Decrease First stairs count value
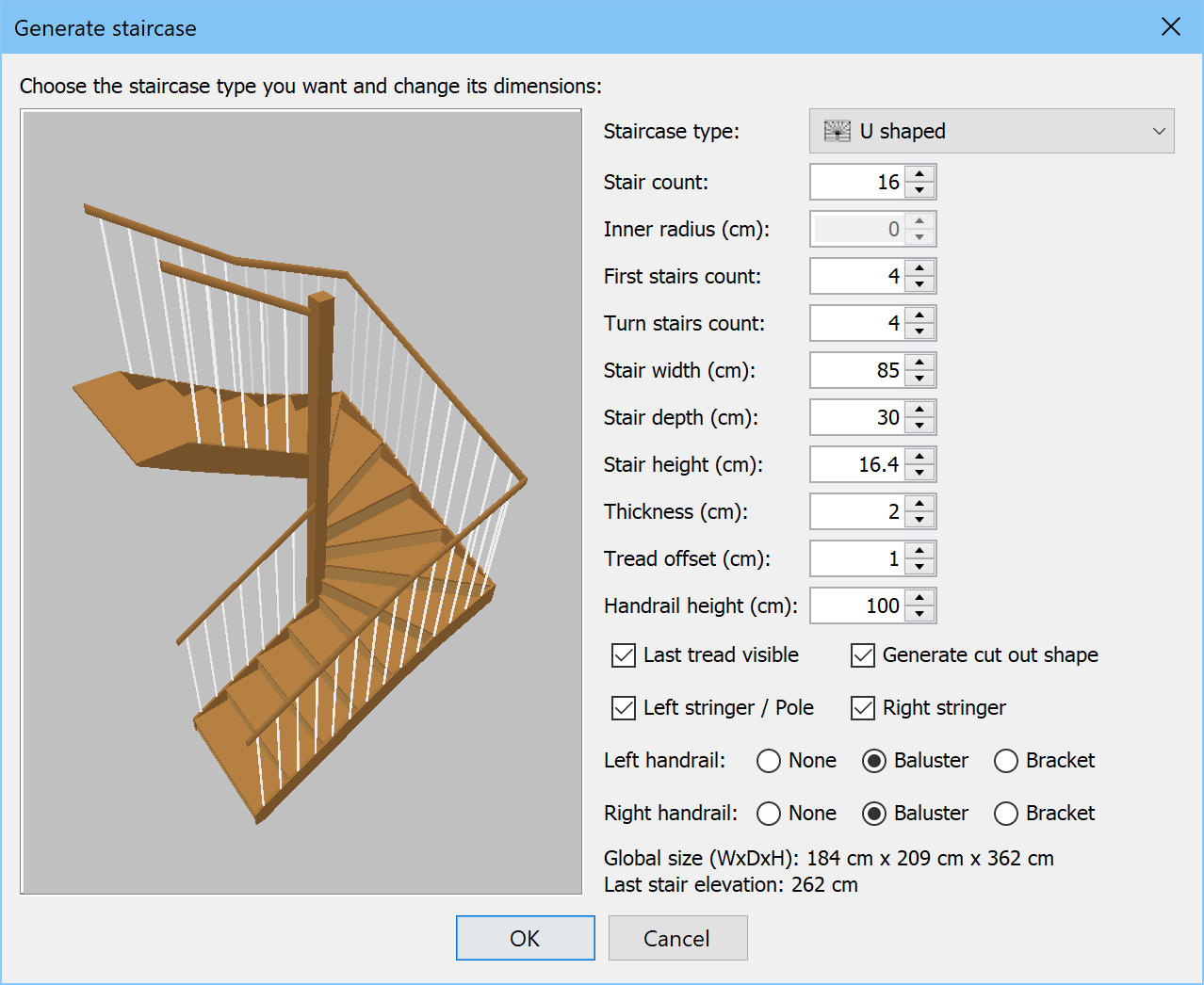This screenshot has width=1204, height=985. click(919, 284)
